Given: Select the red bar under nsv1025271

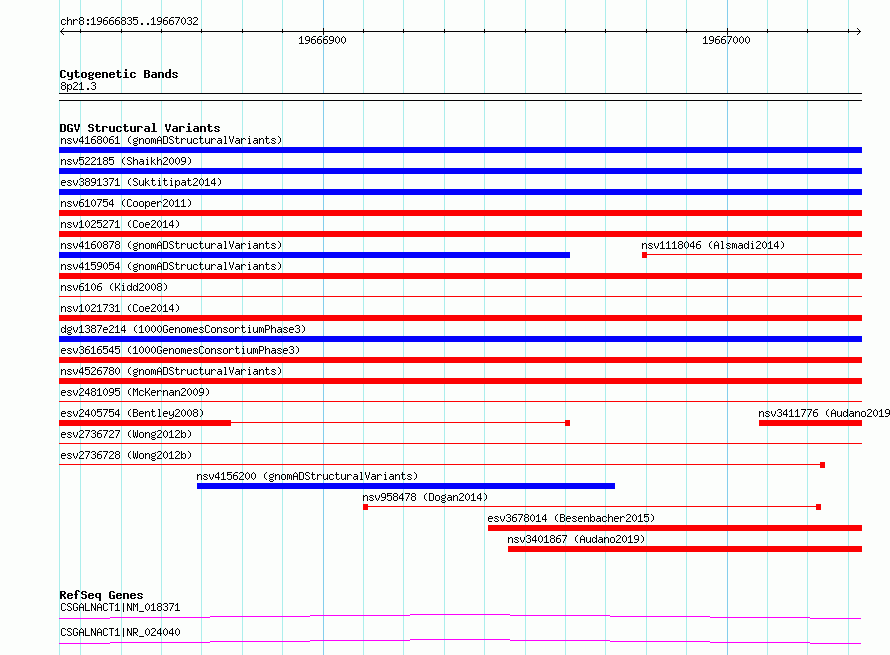Looking at the screenshot, I should [460, 234].
